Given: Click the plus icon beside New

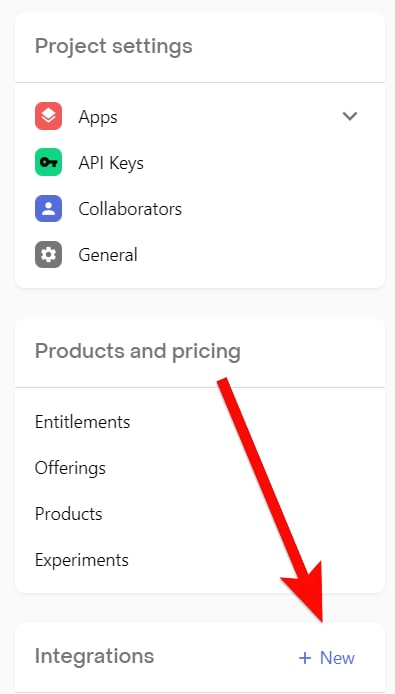Looking at the screenshot, I should click(x=305, y=658).
